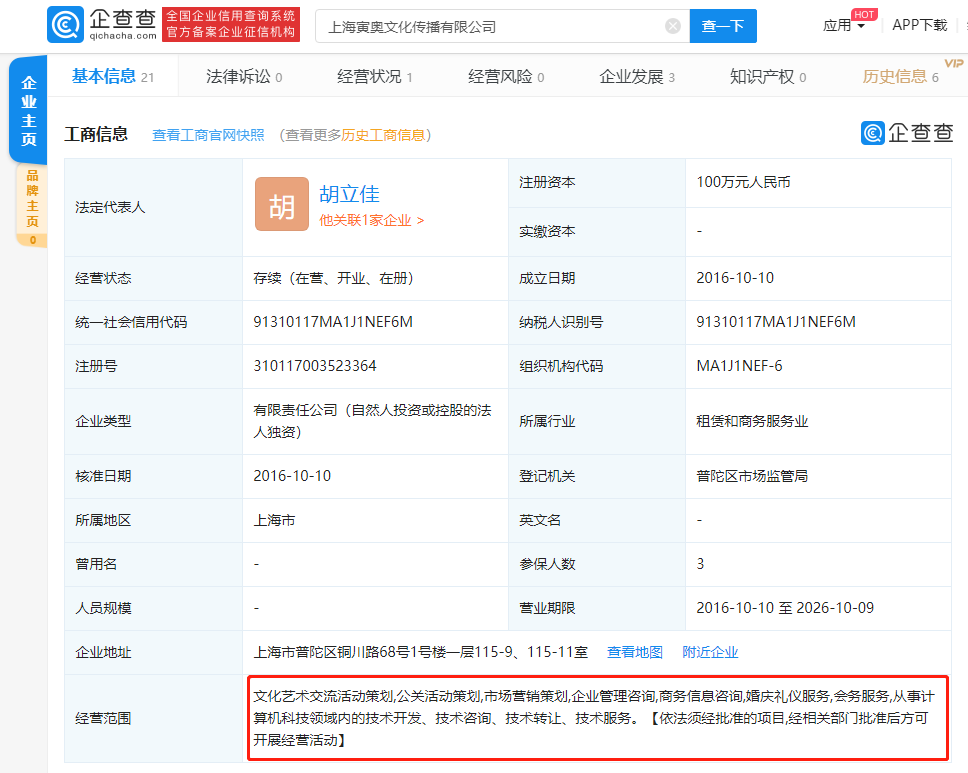Click the 所属地区 value 上海市
968x773 pixels.
274,520
